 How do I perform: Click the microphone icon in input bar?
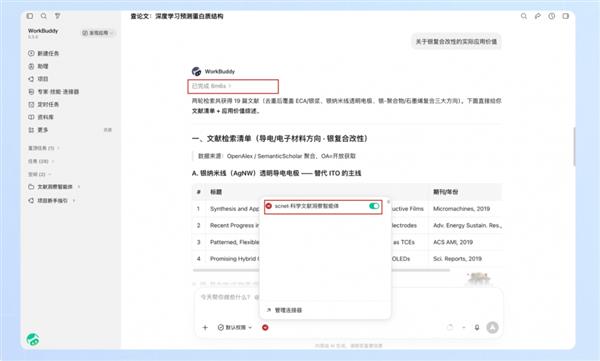coord(477,327)
